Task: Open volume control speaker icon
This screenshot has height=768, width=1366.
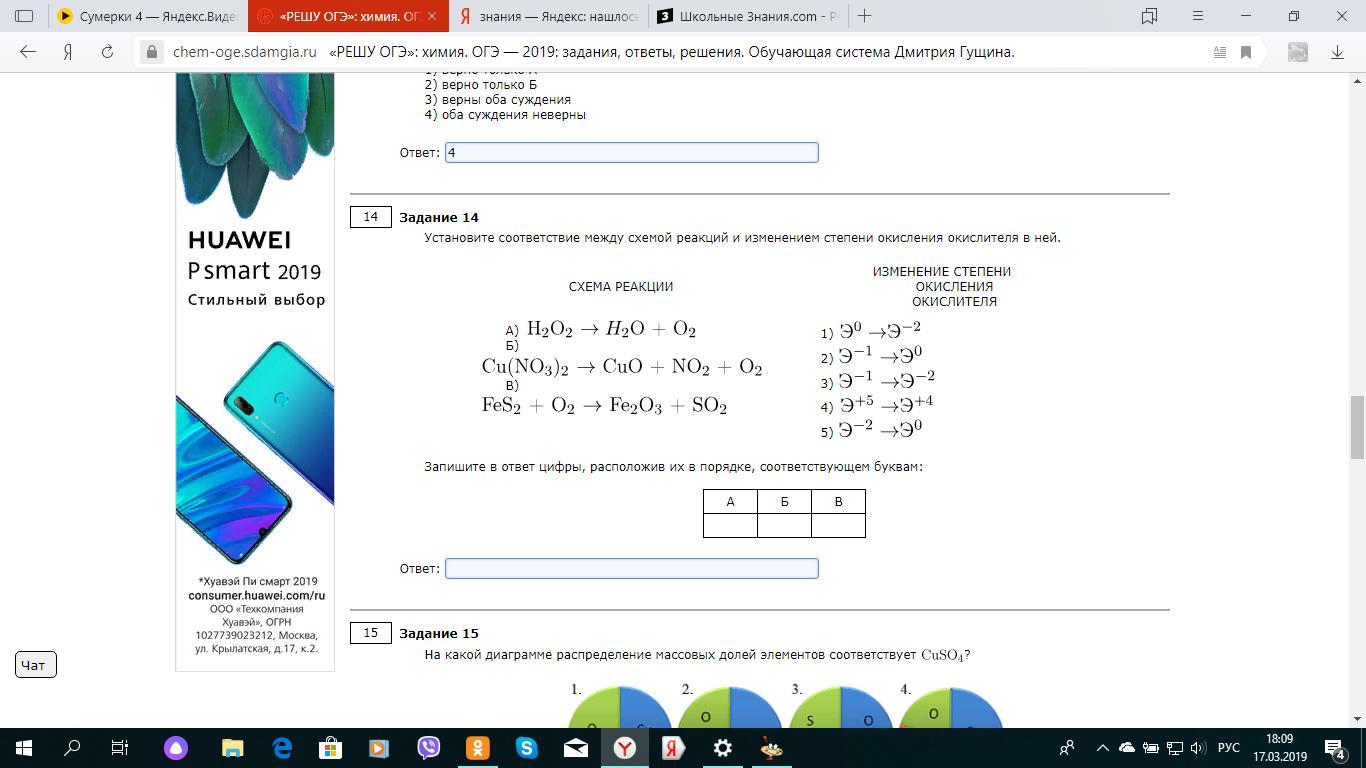Action: 1198,747
